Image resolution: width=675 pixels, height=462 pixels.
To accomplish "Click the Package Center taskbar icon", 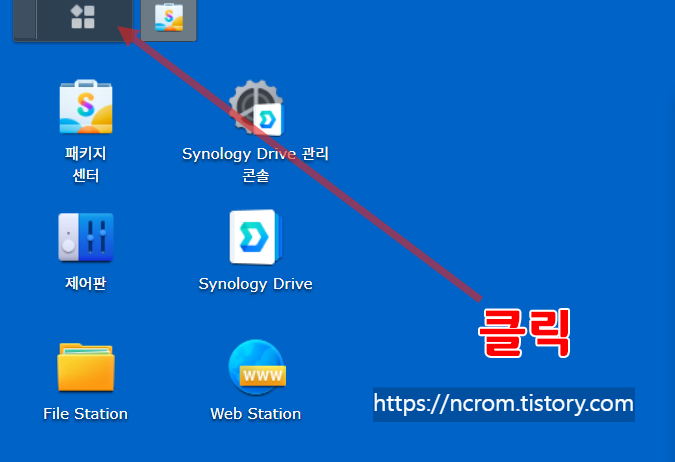I will [169, 18].
